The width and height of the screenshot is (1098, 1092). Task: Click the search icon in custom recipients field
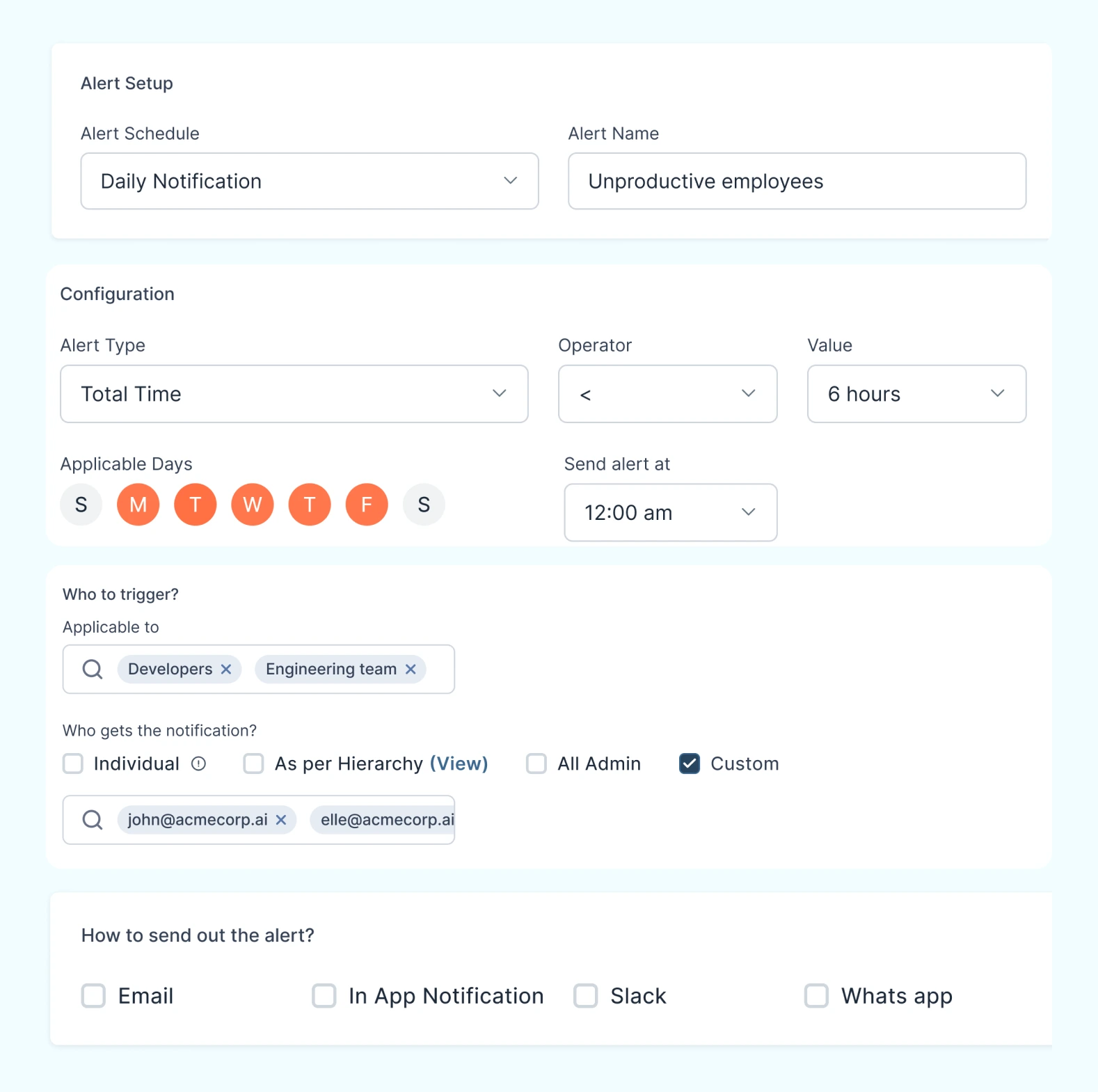(x=93, y=820)
